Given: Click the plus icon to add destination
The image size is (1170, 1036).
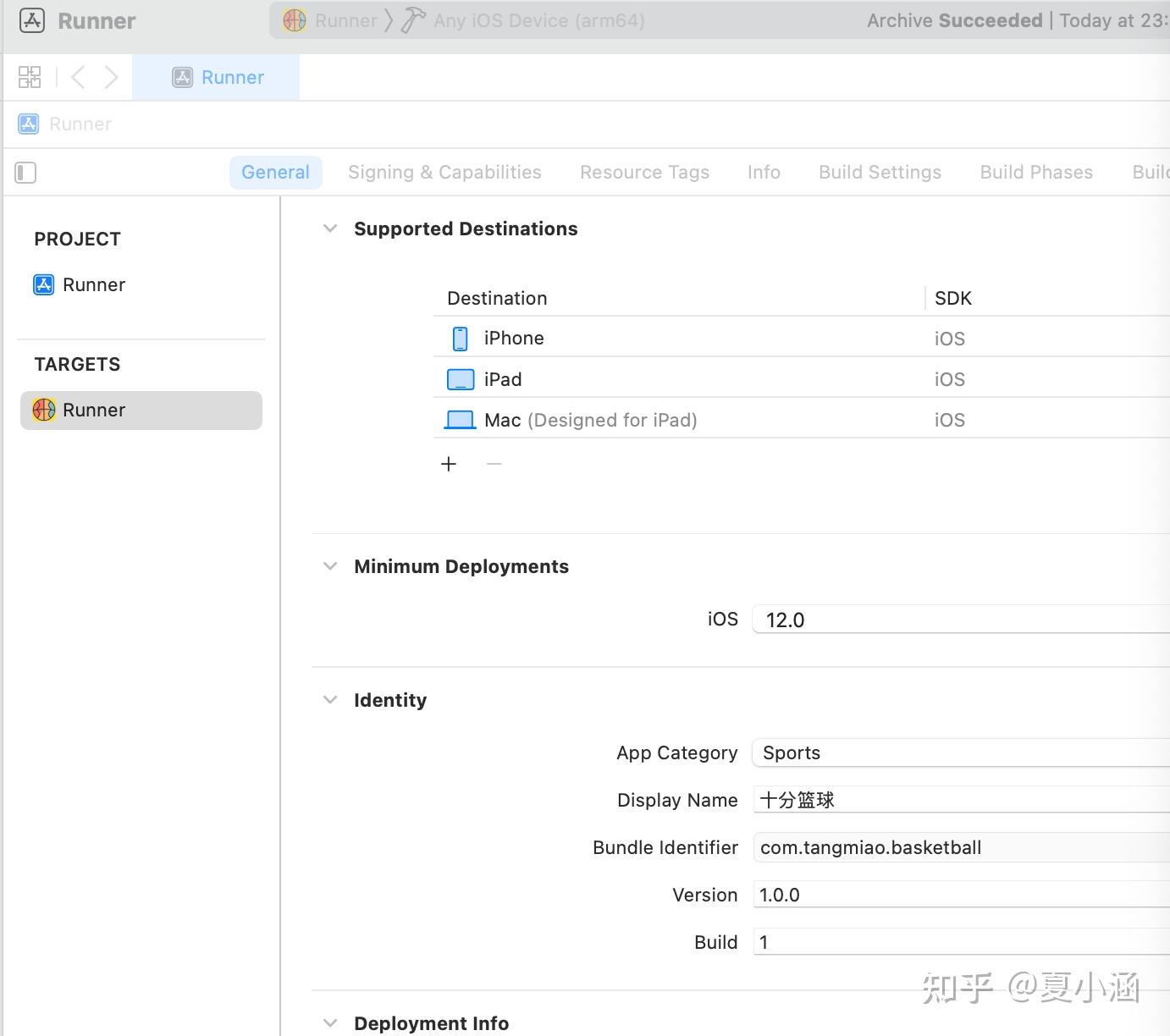Looking at the screenshot, I should click(x=449, y=464).
